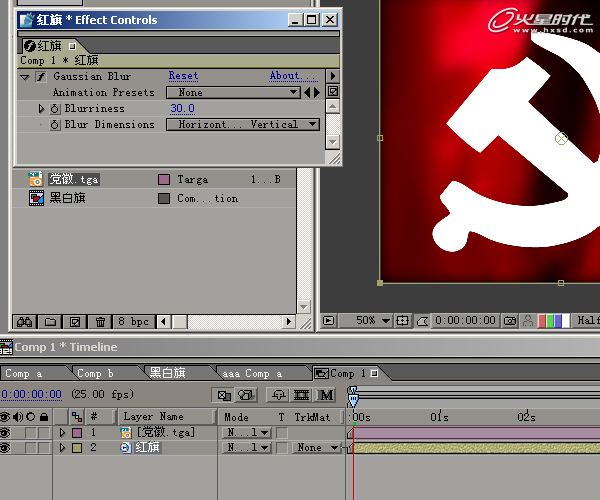Click the title/action safe grid icon
Image resolution: width=600 pixels, height=500 pixels.
click(x=402, y=321)
